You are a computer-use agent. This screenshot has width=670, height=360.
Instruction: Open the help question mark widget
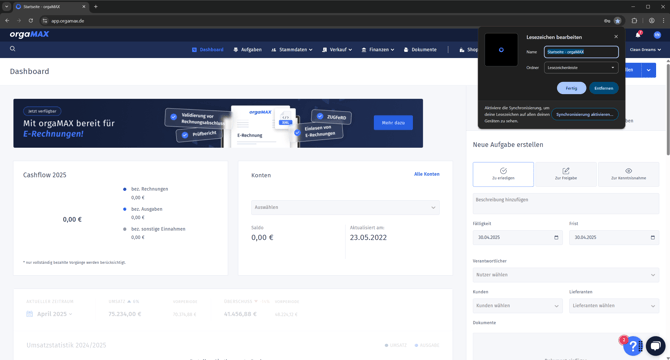633,346
